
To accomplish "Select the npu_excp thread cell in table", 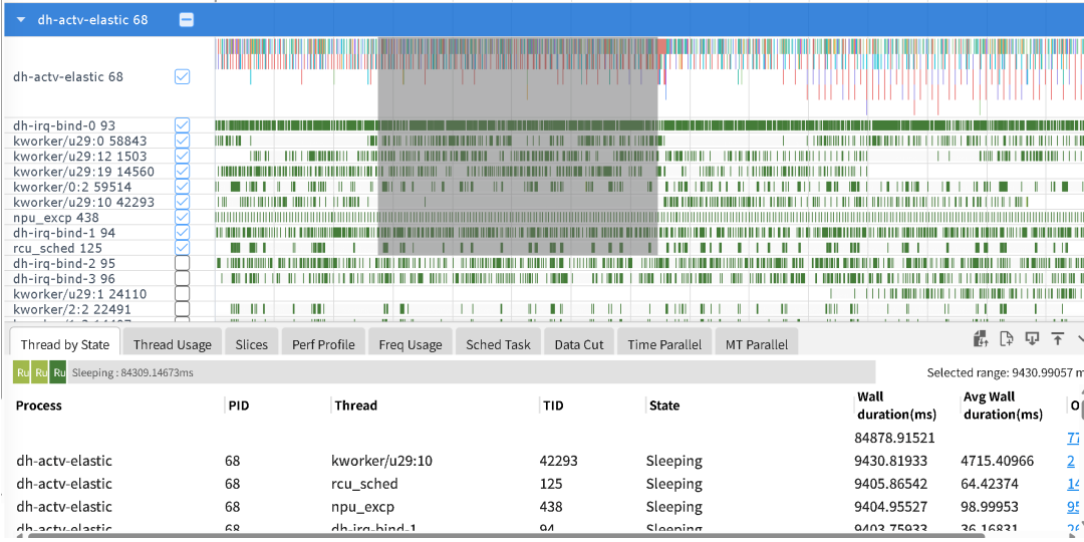I will (364, 507).
